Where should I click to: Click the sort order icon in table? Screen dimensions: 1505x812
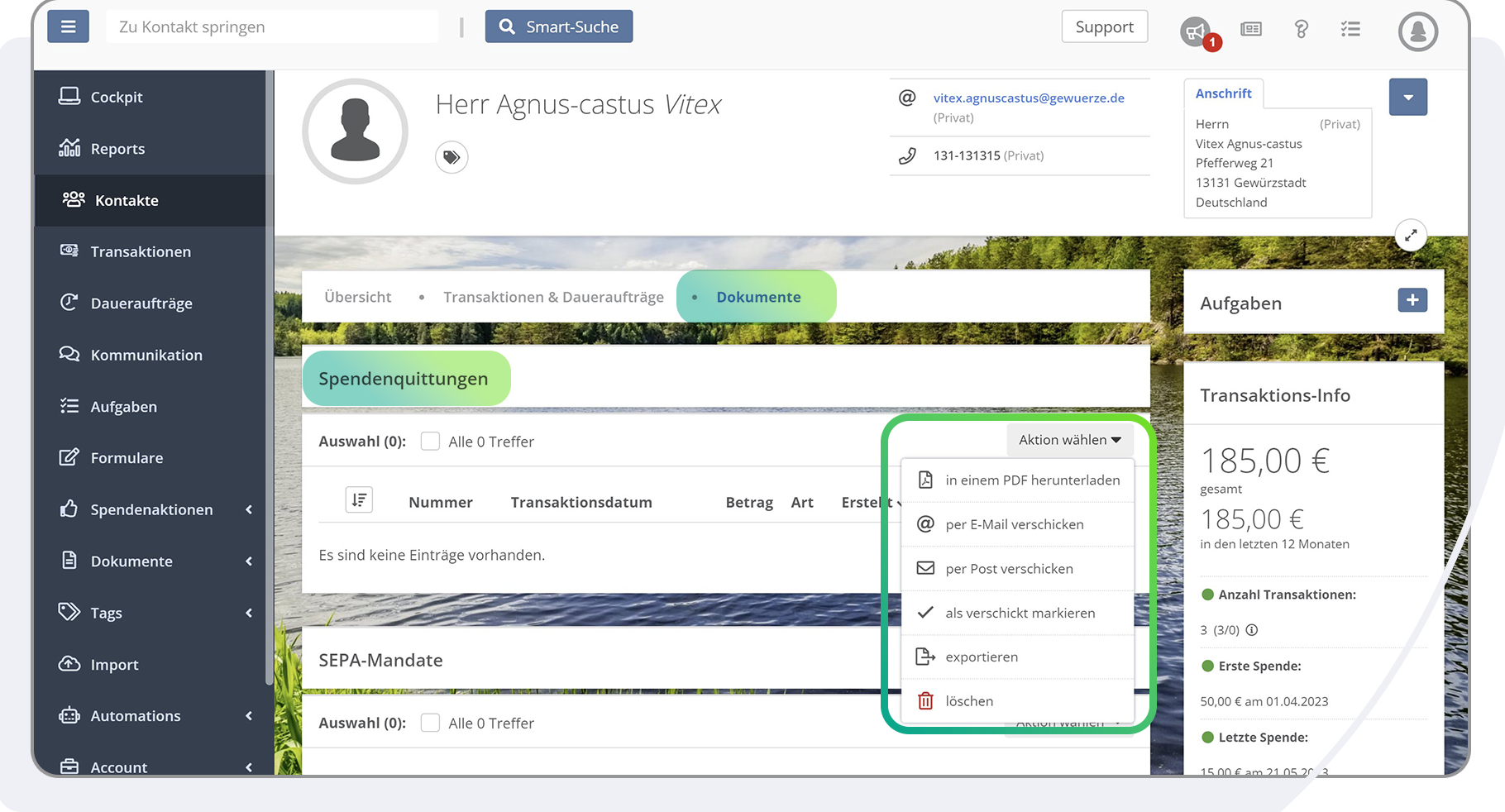pos(359,500)
